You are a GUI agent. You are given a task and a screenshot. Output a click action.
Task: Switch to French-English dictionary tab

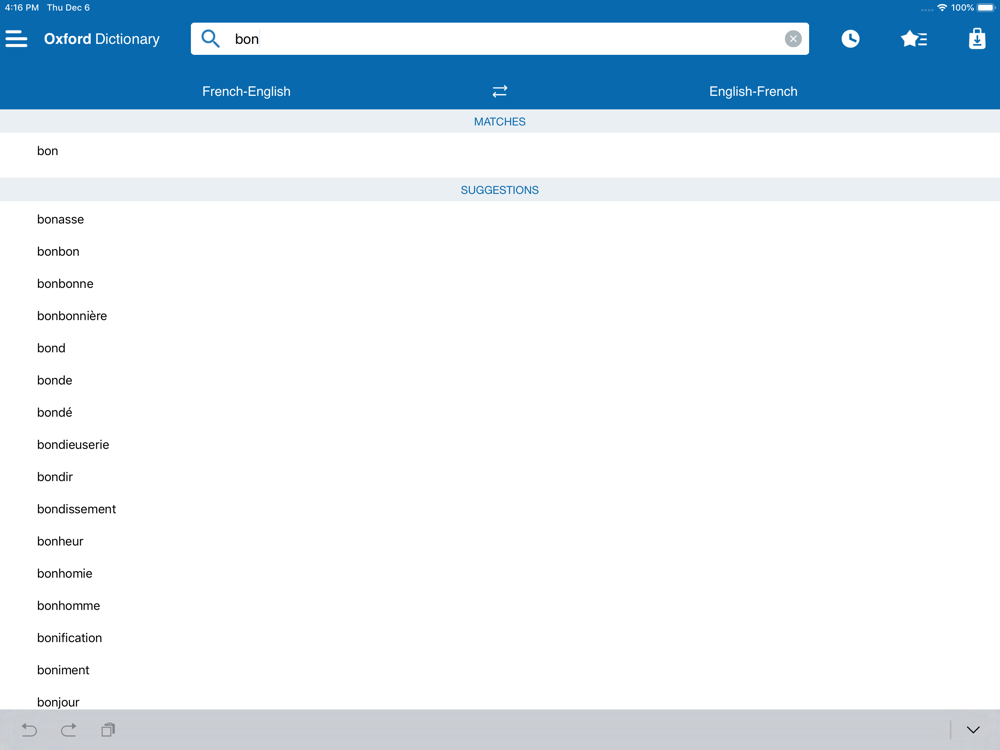click(x=246, y=91)
